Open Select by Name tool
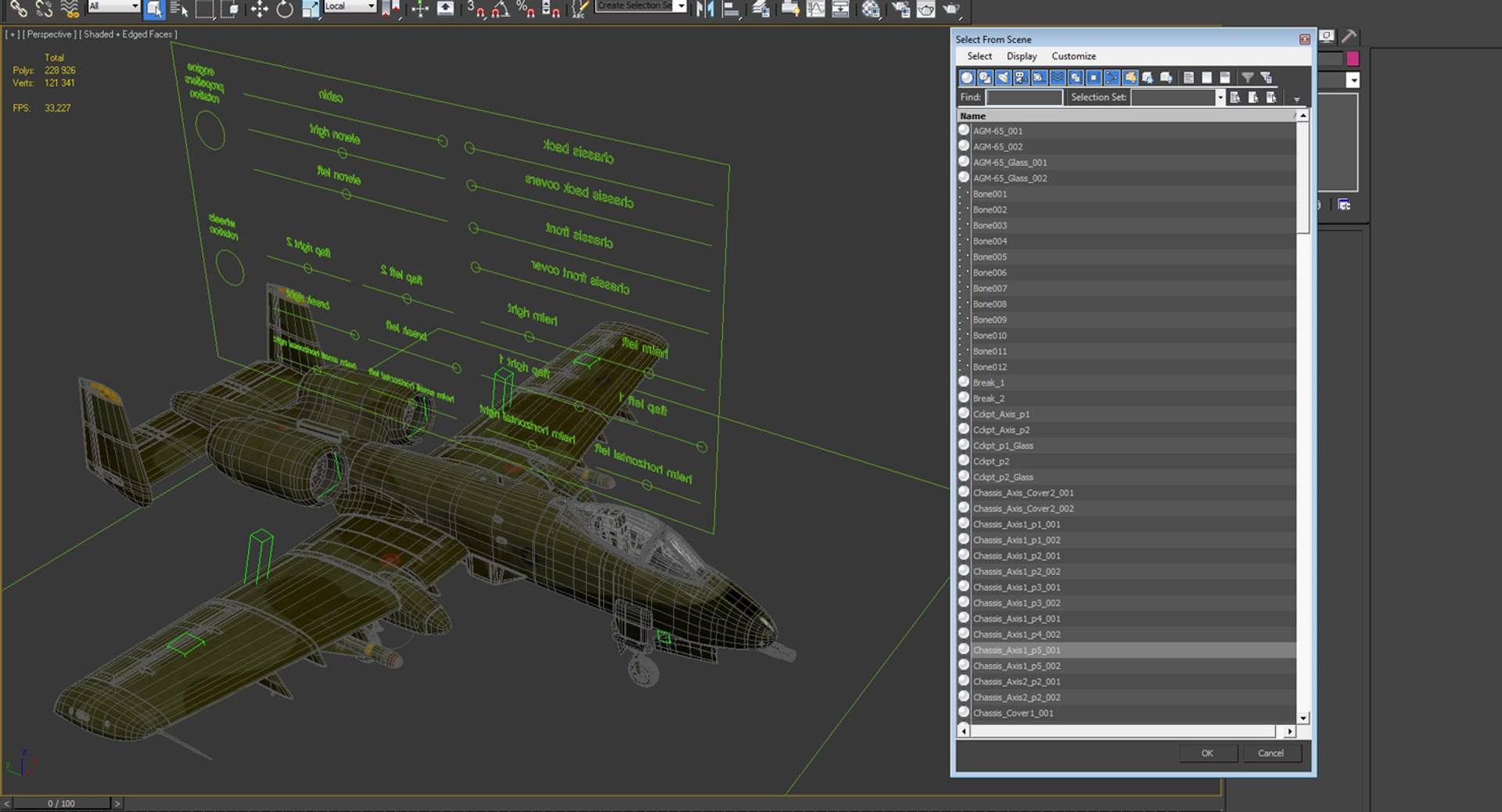Image resolution: width=1502 pixels, height=812 pixels. [179, 9]
